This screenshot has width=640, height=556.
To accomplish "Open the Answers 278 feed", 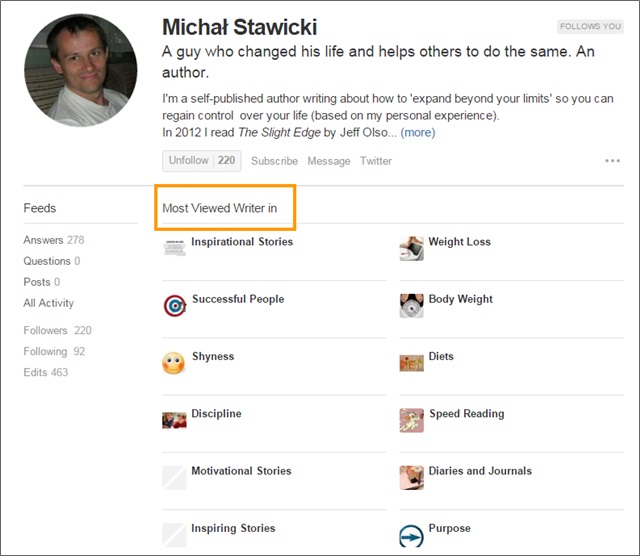I will click(x=54, y=240).
